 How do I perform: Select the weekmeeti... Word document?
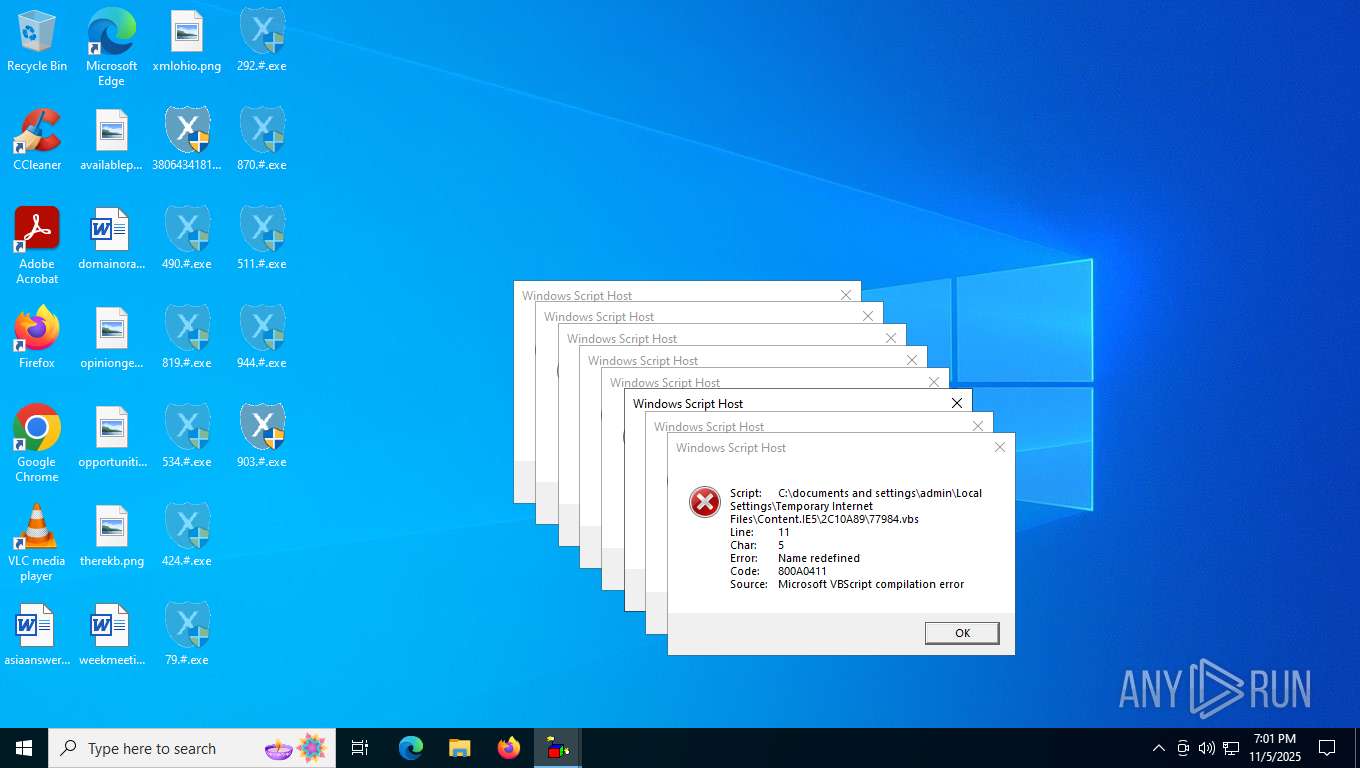tap(111, 635)
